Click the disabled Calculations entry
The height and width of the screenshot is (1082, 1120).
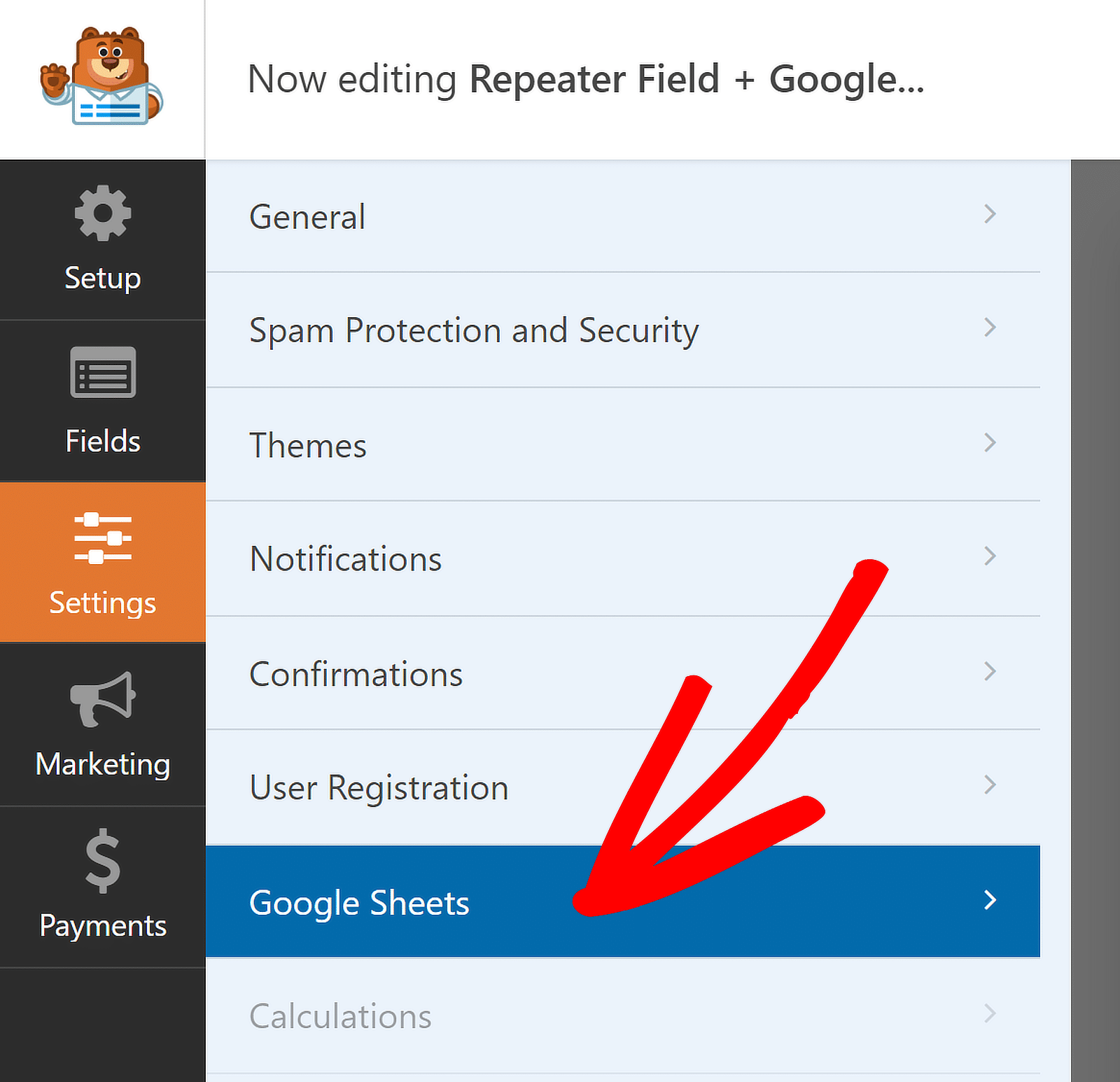pyautogui.click(x=340, y=1016)
